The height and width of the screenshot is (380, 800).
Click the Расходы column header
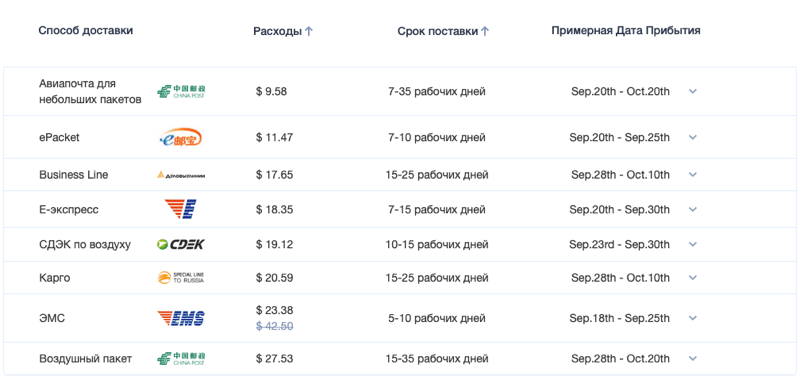(278, 31)
